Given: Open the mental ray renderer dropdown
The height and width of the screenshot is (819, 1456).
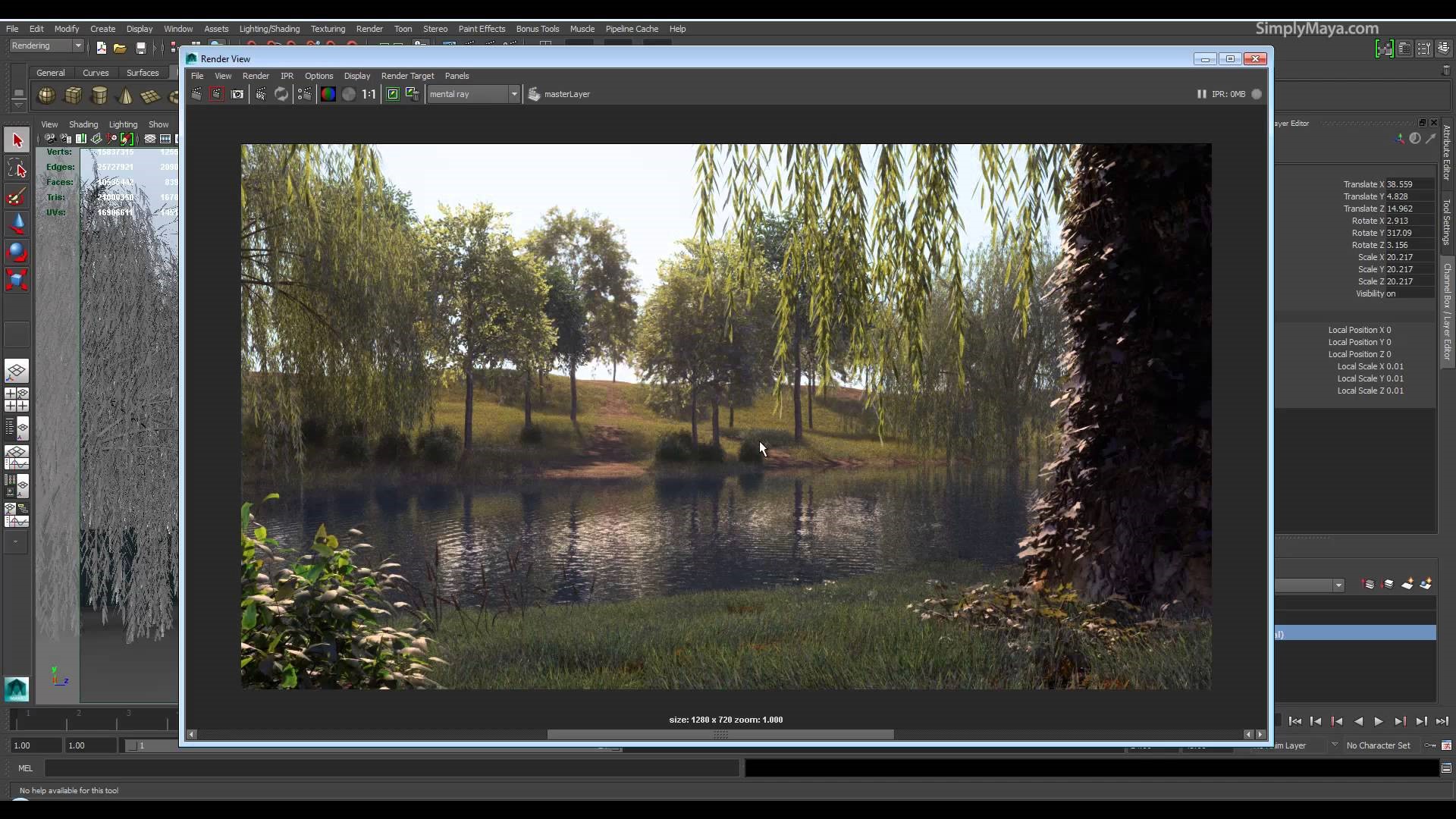Looking at the screenshot, I should 513,94.
